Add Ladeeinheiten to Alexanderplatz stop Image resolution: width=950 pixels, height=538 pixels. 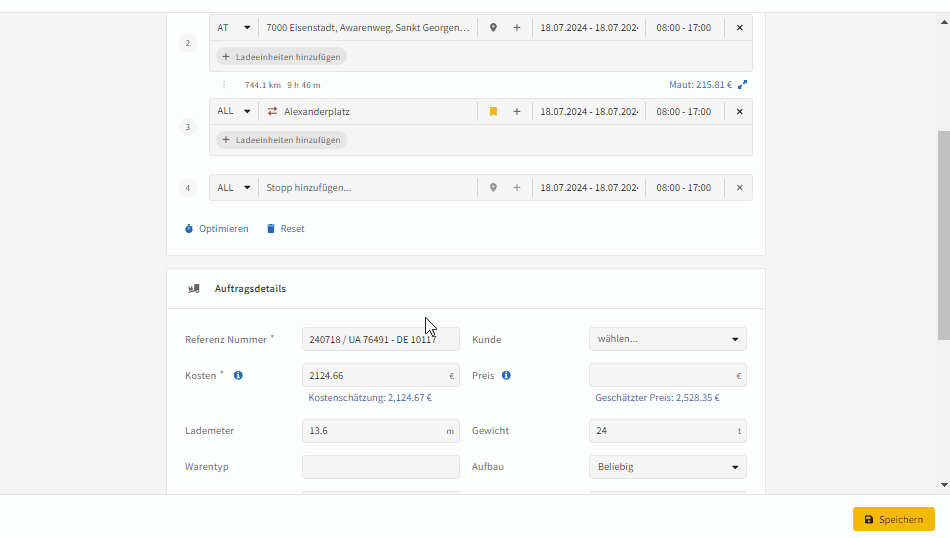[x=282, y=140]
